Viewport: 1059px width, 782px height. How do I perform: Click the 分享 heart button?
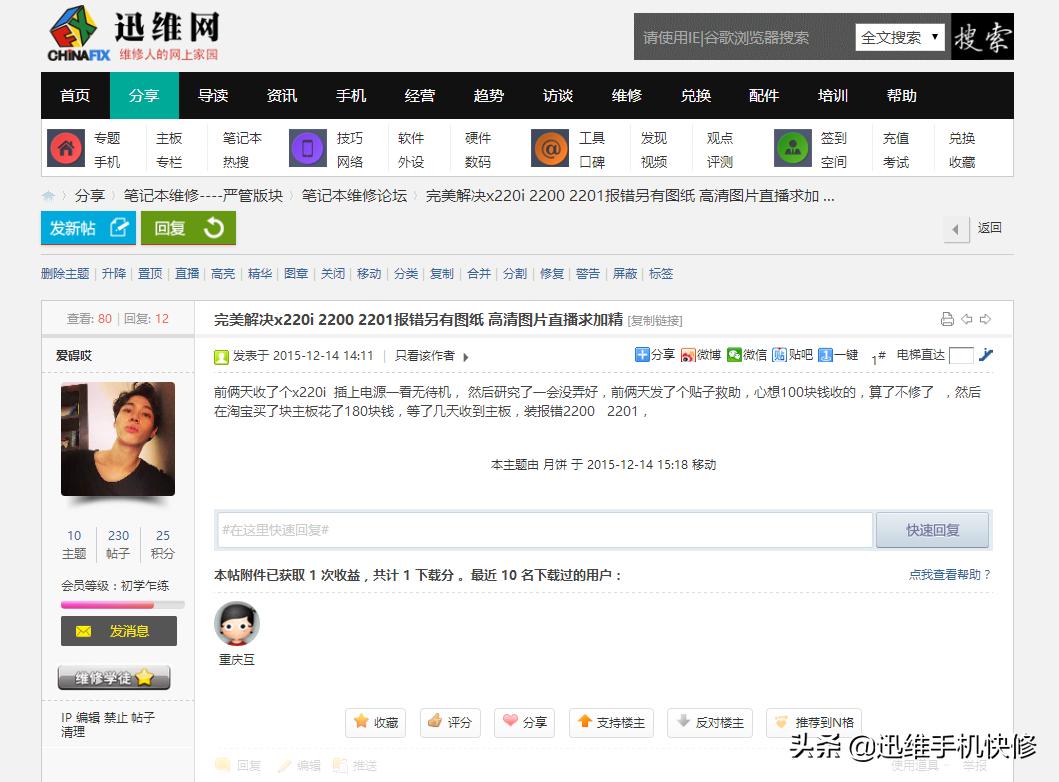coord(524,723)
